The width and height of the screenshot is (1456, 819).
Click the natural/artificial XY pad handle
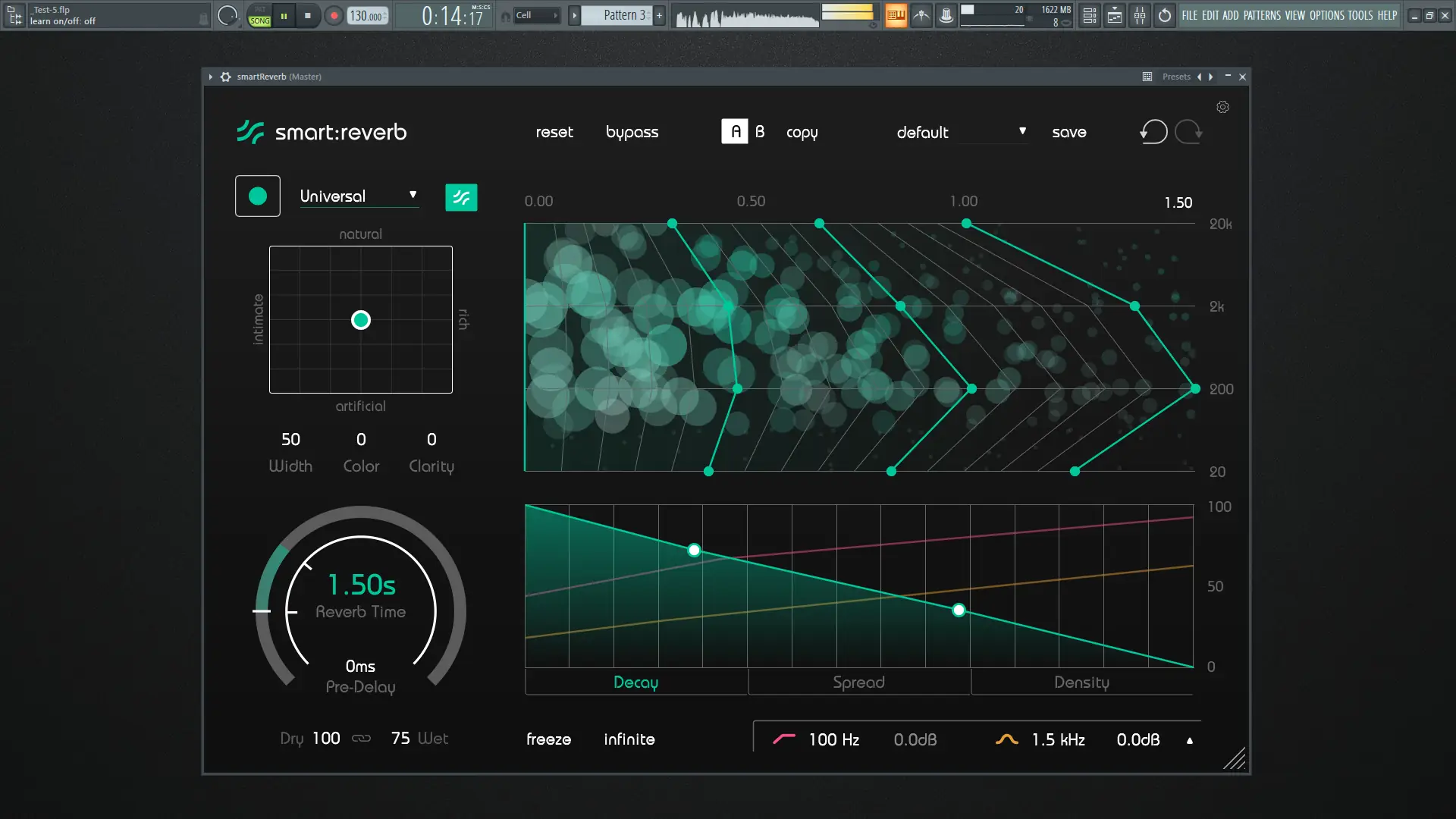pos(361,321)
